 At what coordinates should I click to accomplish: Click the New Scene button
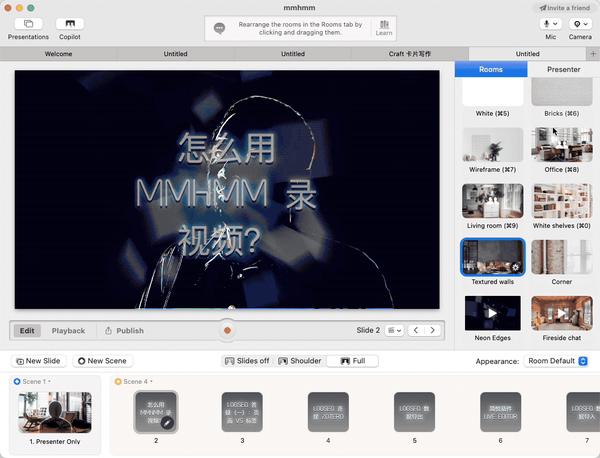[102, 361]
